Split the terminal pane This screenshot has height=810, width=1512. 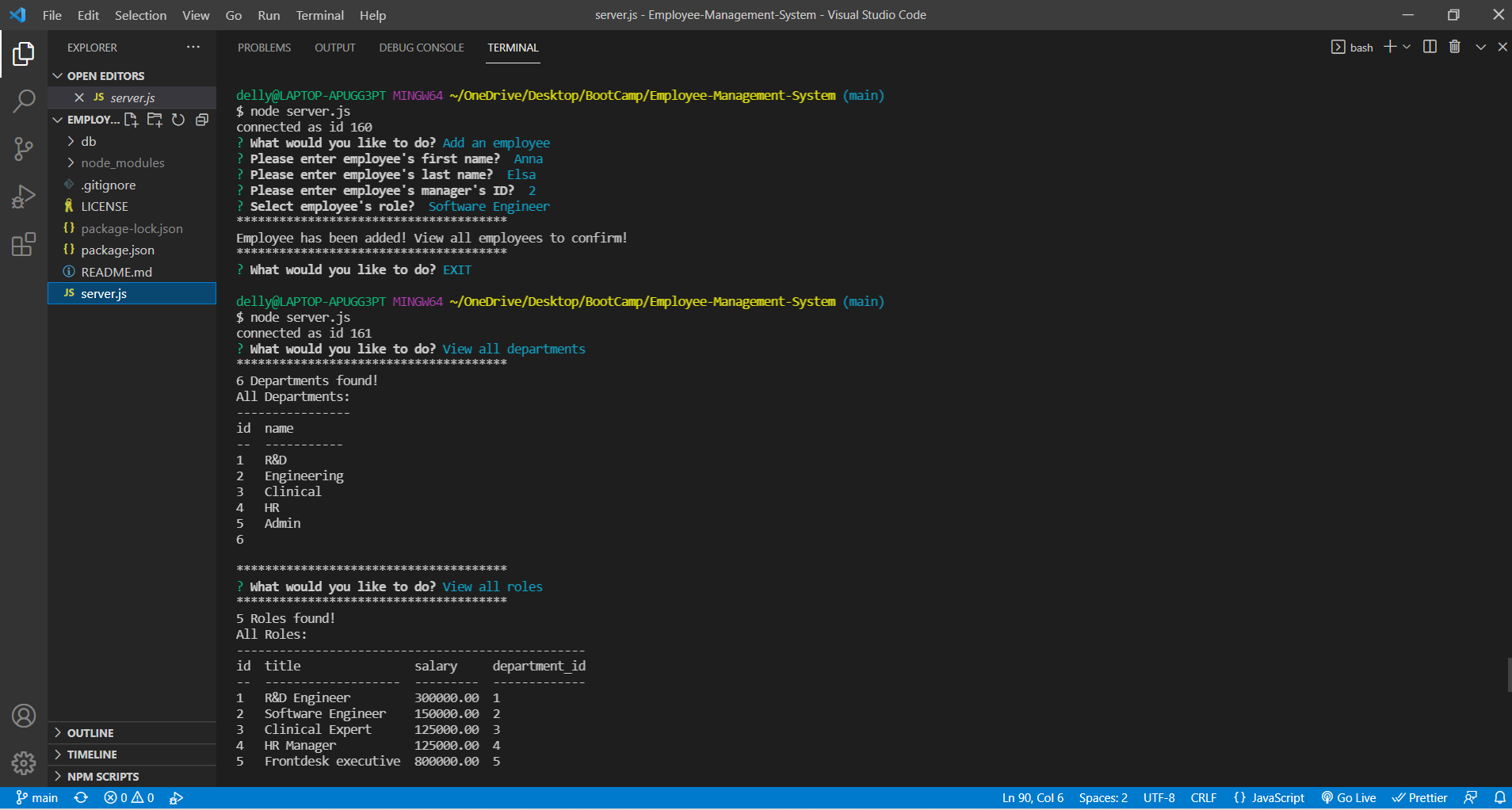(x=1430, y=47)
